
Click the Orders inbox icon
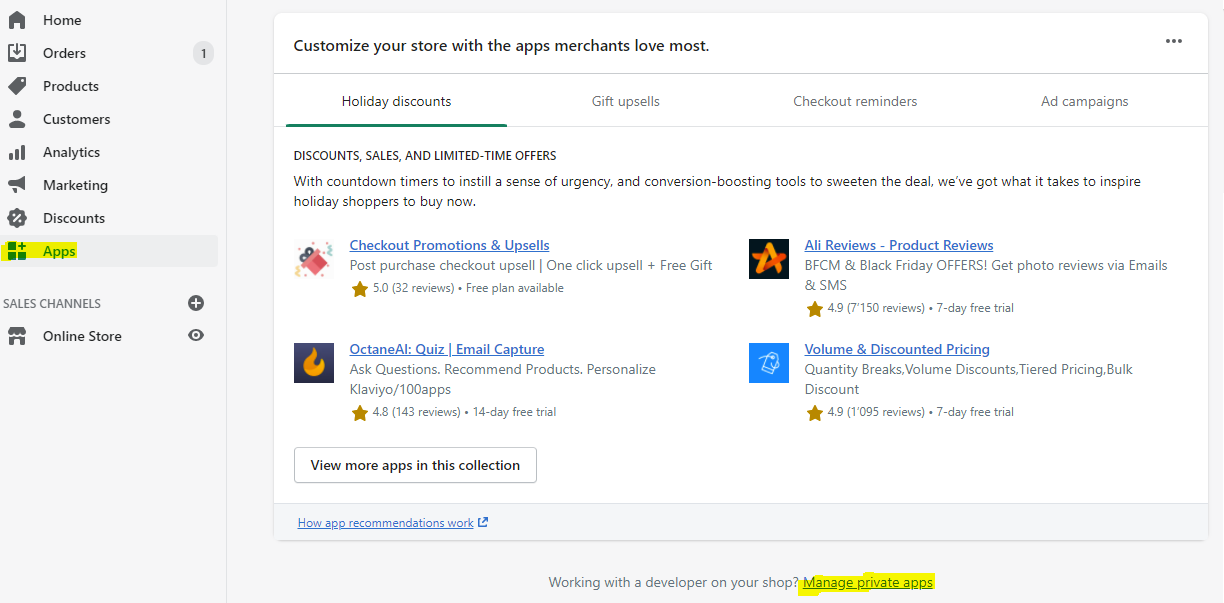[x=17, y=53]
